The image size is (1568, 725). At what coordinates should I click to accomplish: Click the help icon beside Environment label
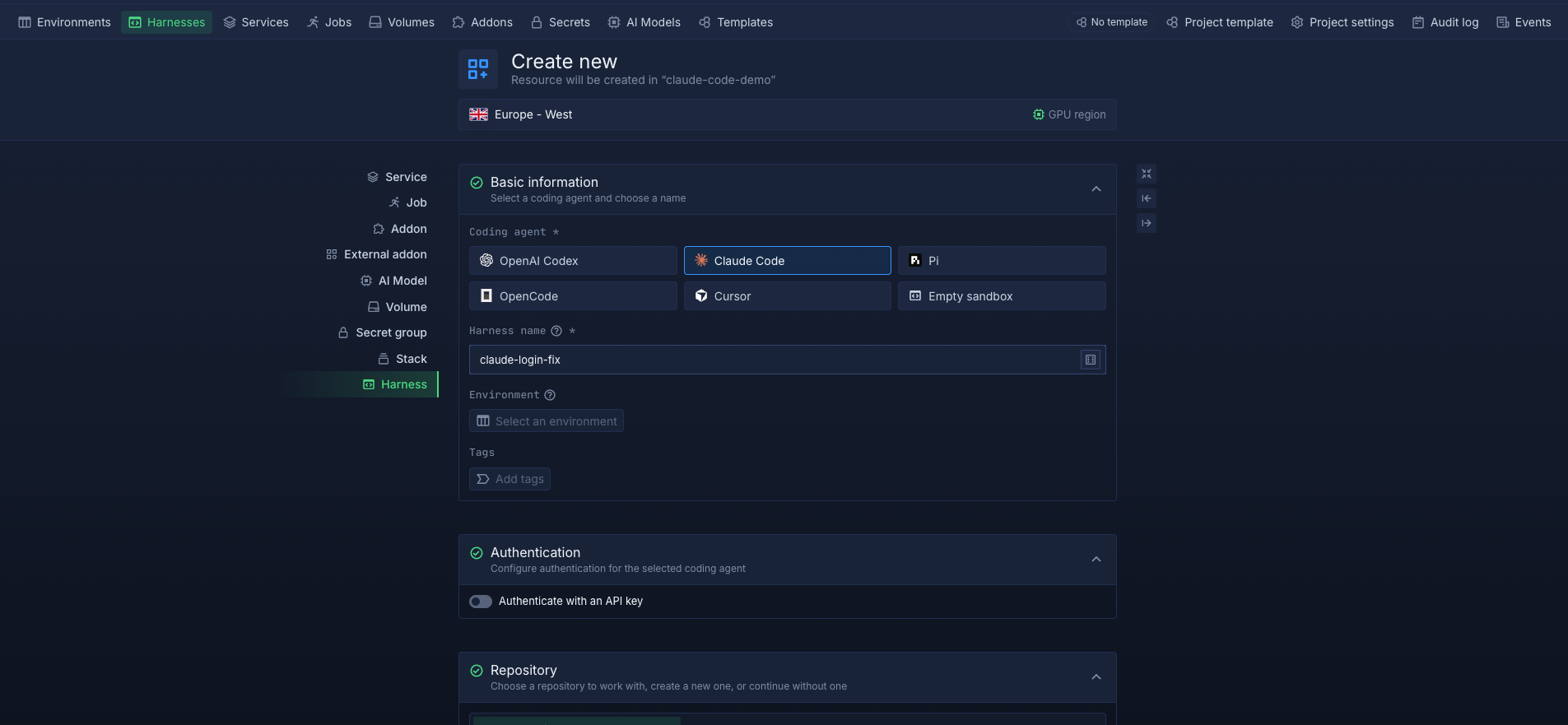(x=550, y=395)
